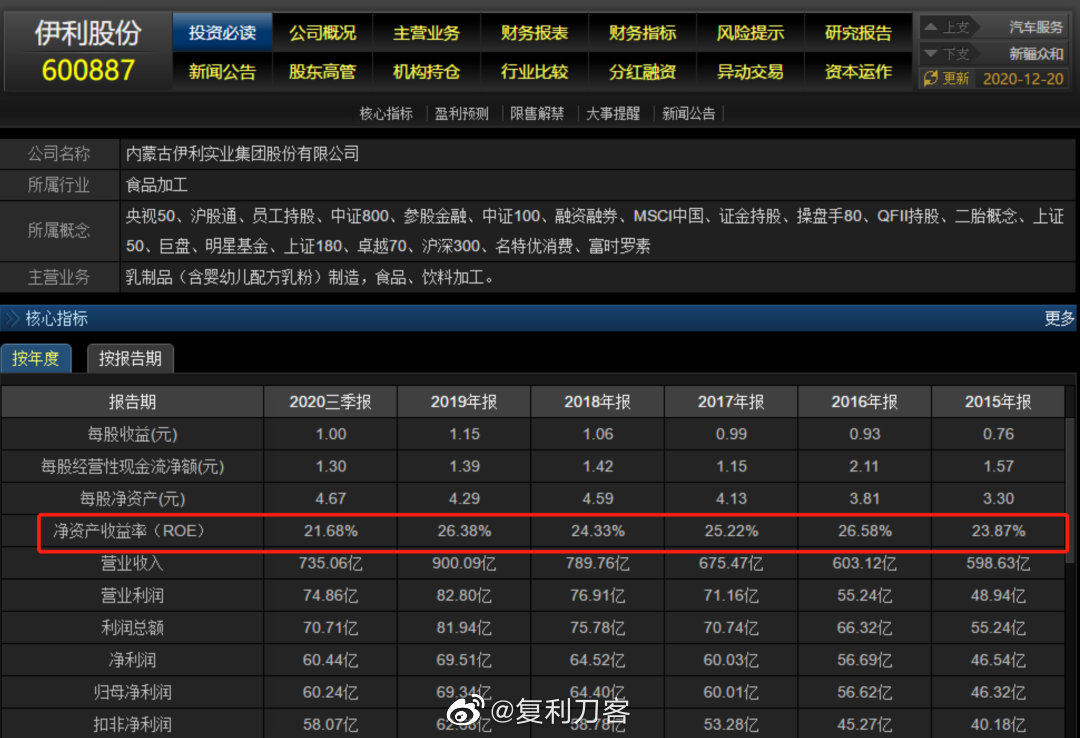Click the 报告期 header cell
Image resolution: width=1080 pixels, height=738 pixels.
pos(132,402)
